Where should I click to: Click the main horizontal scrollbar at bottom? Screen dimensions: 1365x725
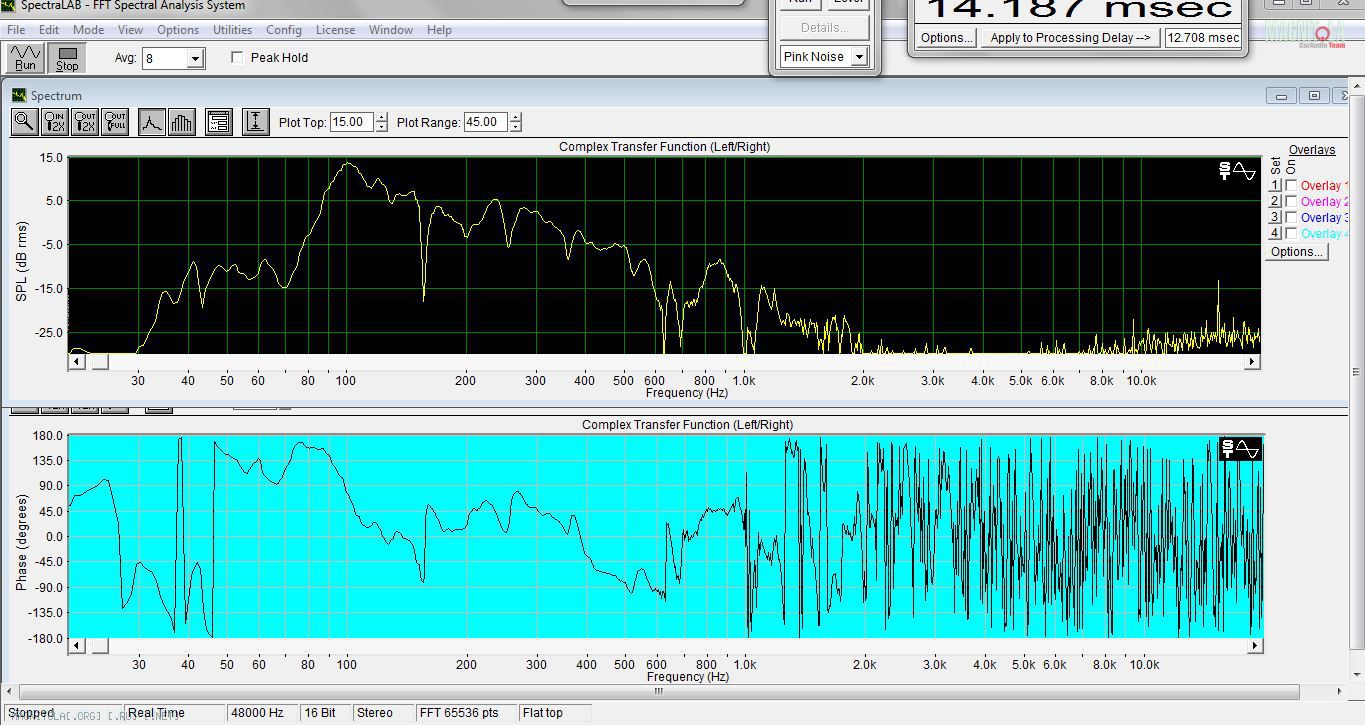(659, 691)
